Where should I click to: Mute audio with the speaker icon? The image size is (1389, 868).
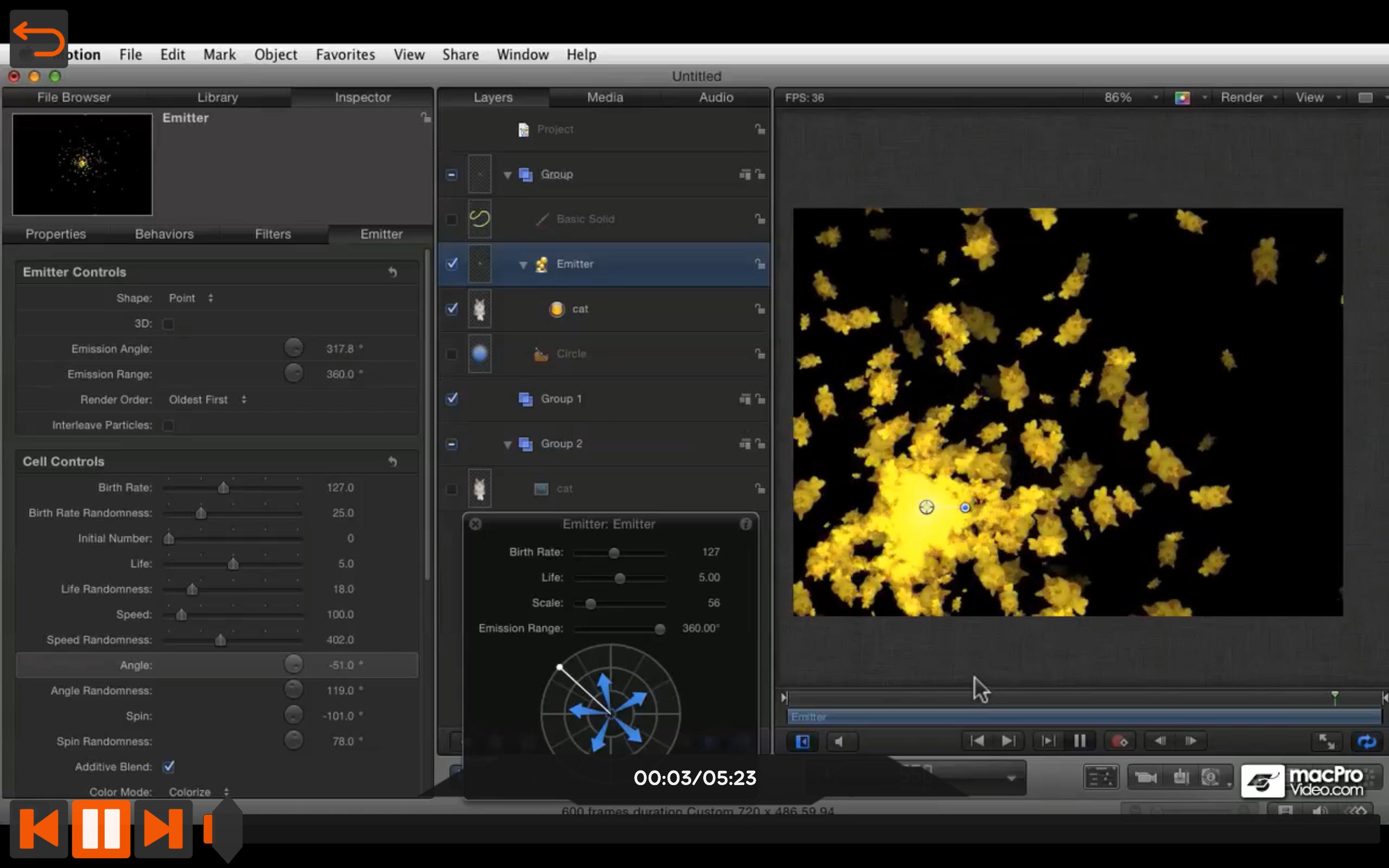coord(842,742)
